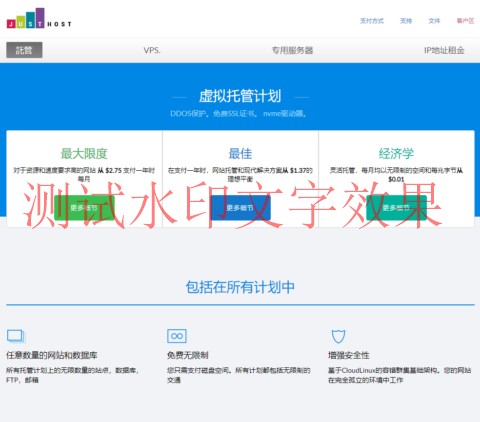This screenshot has width=480, height=422.
Task: Click the 虚拟托管计划 heading
Action: pos(240,96)
